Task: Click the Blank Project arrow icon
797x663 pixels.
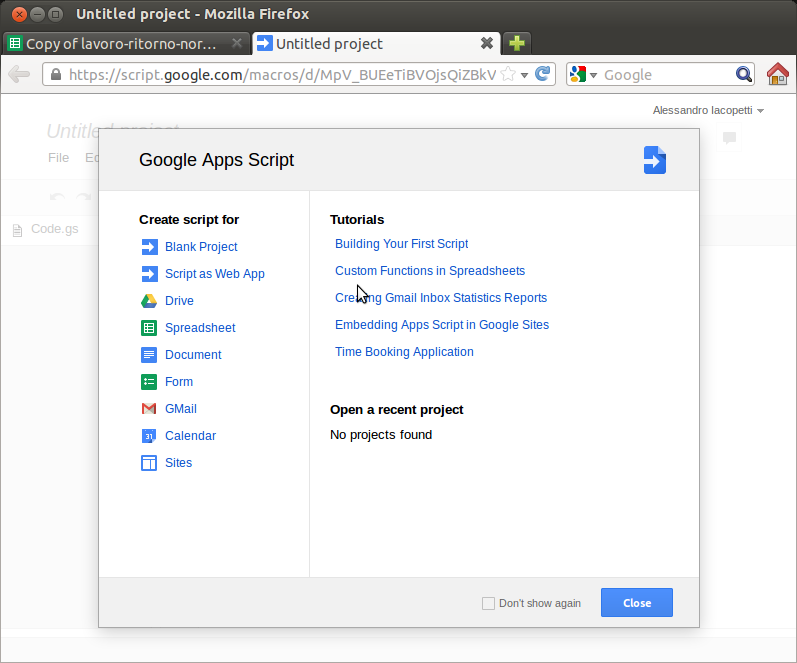Action: click(149, 247)
